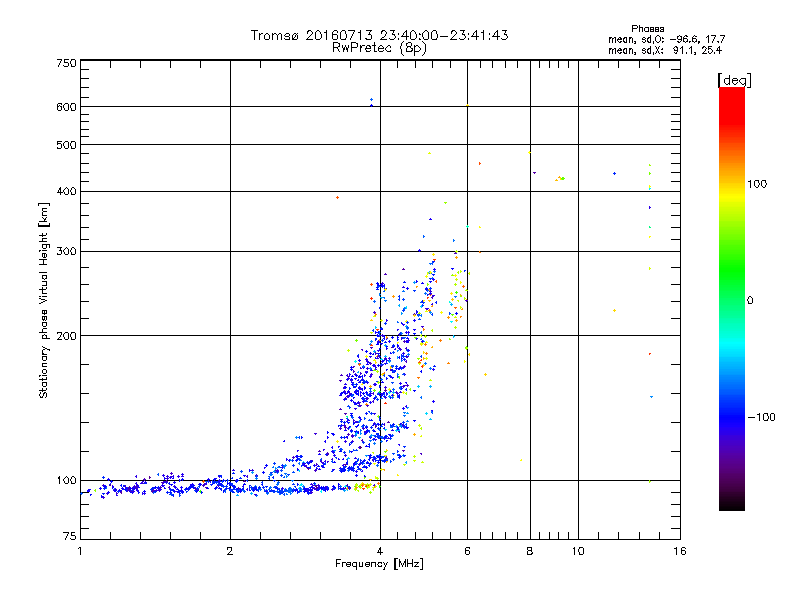
Task: Click the x-axis tick label '16'
Action: 680,551
